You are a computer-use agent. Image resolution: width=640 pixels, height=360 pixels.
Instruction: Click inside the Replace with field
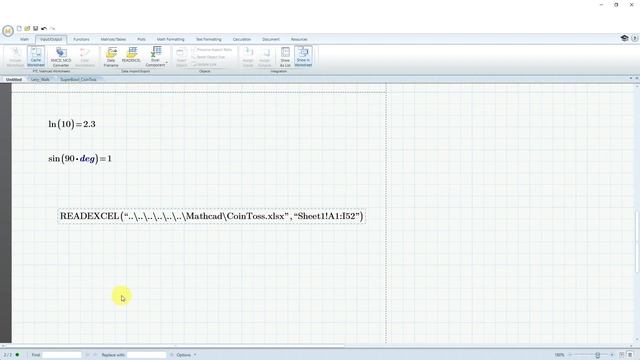(147, 355)
